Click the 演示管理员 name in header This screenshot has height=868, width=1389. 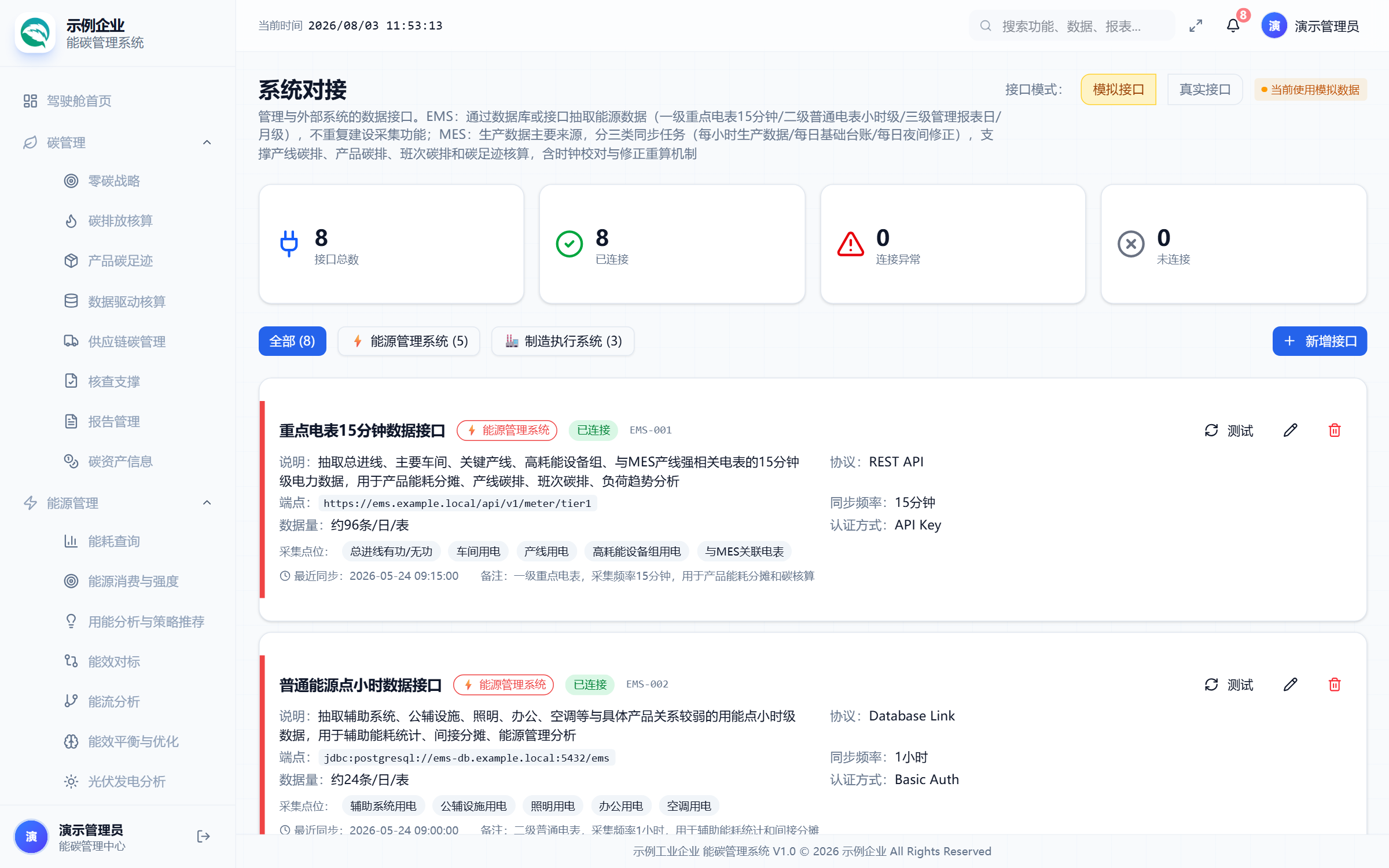(x=1326, y=26)
